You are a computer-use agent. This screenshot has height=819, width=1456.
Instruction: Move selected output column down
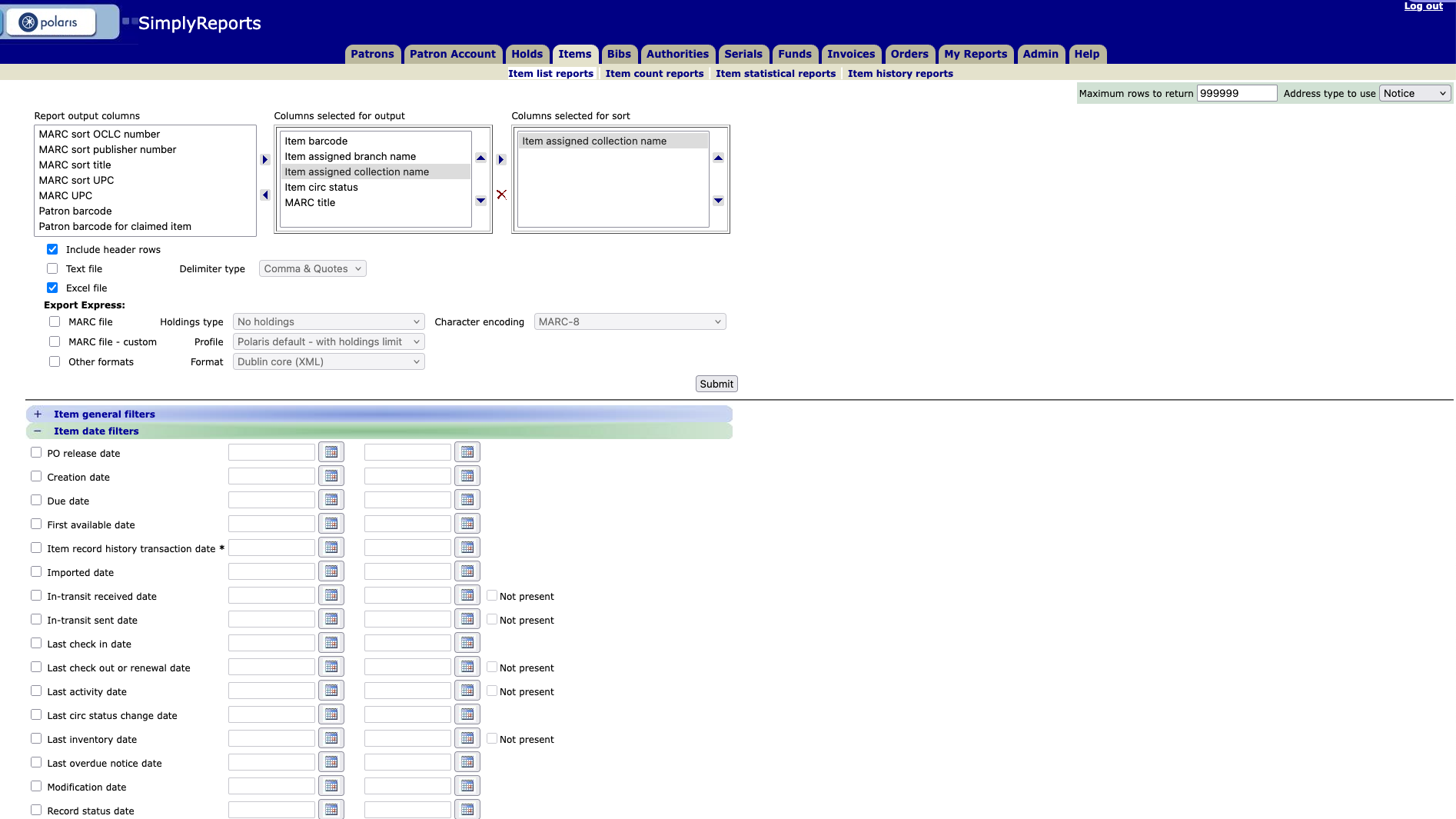(x=480, y=201)
